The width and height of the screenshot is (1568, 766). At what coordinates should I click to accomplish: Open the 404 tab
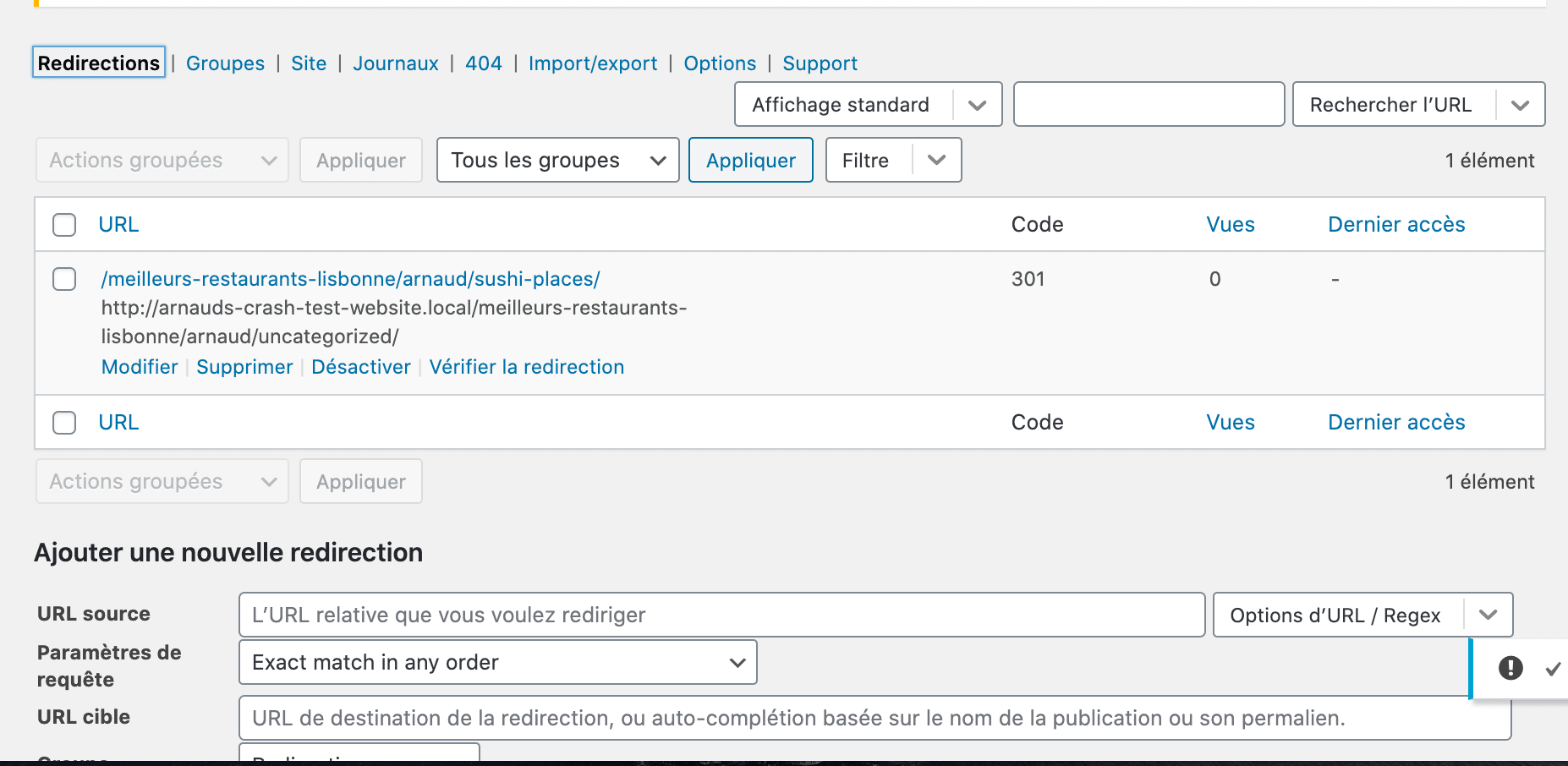[483, 63]
